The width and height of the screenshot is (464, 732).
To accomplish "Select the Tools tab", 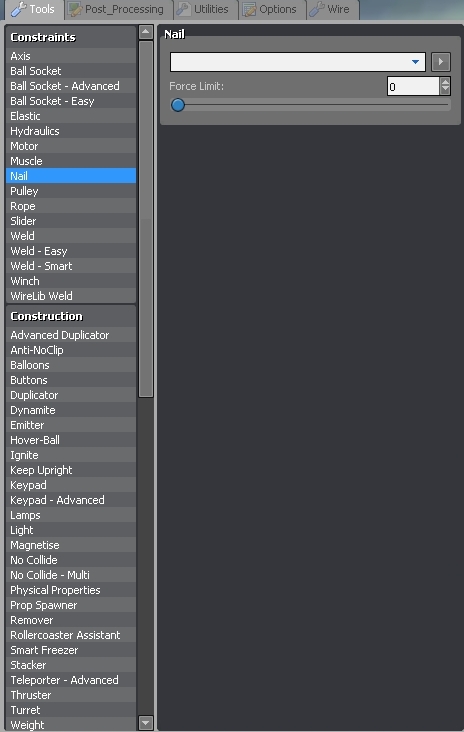I will click(x=34, y=9).
